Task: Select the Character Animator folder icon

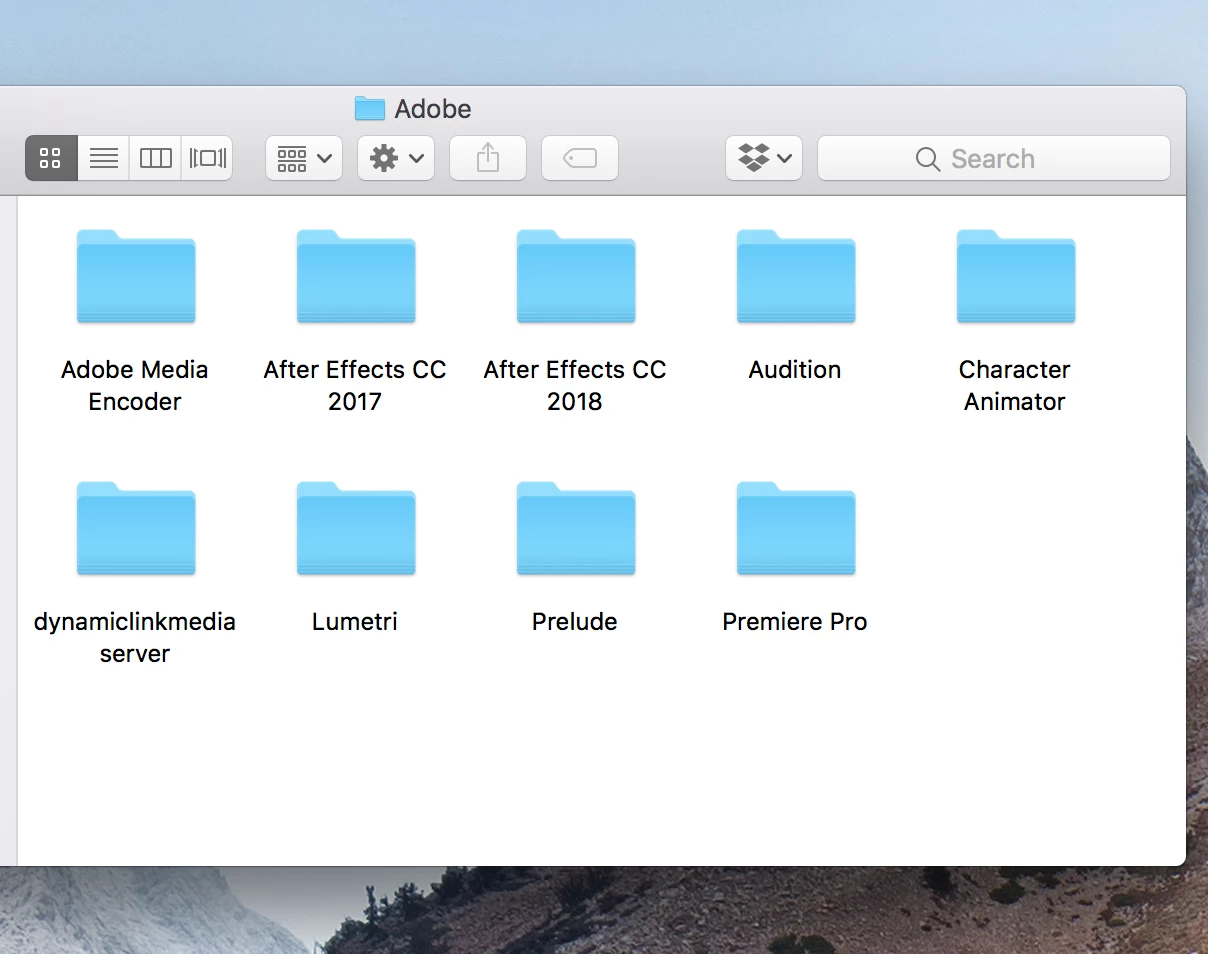Action: tap(1015, 277)
